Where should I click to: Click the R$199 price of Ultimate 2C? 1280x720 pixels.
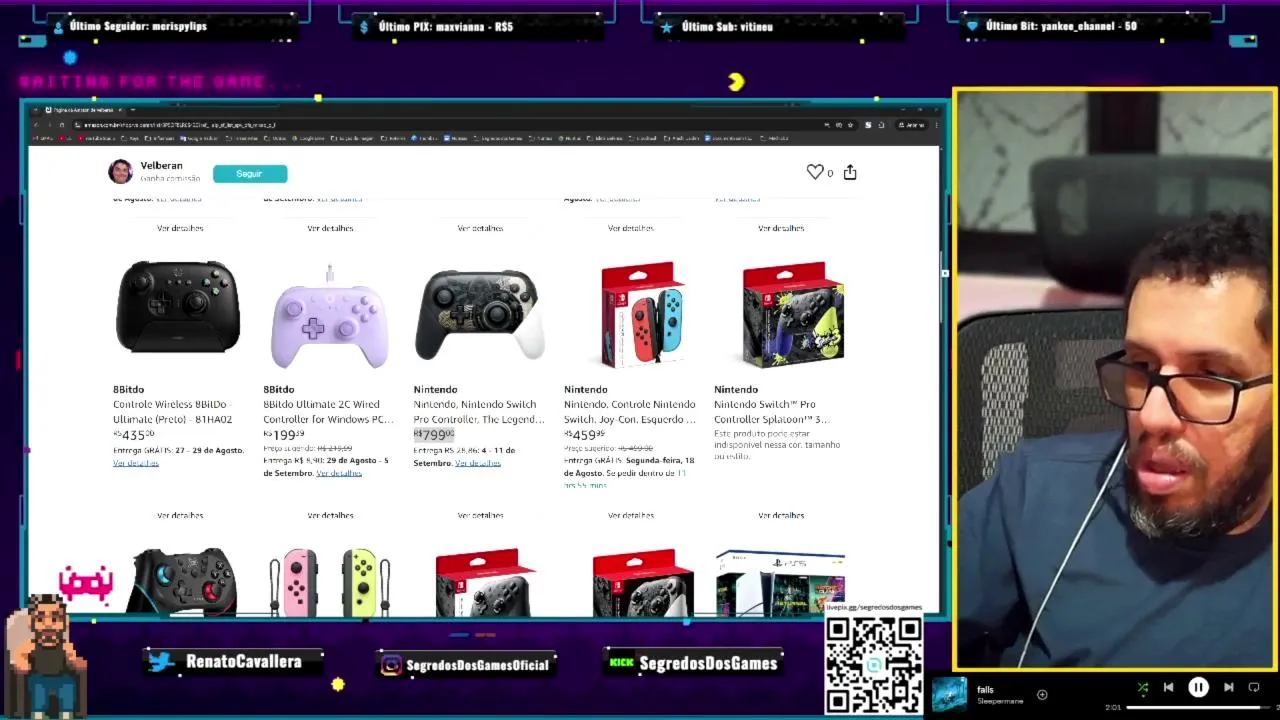(284, 435)
